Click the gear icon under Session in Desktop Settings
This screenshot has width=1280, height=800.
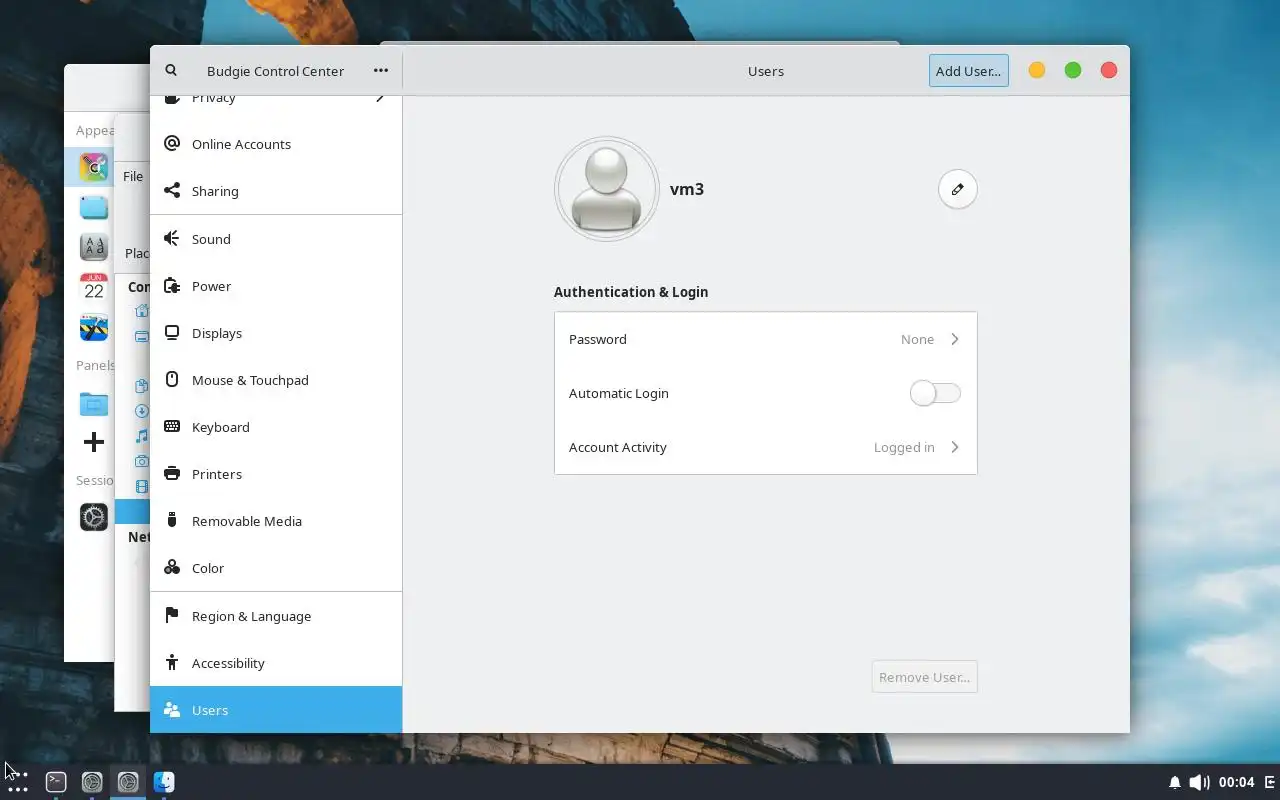94,516
